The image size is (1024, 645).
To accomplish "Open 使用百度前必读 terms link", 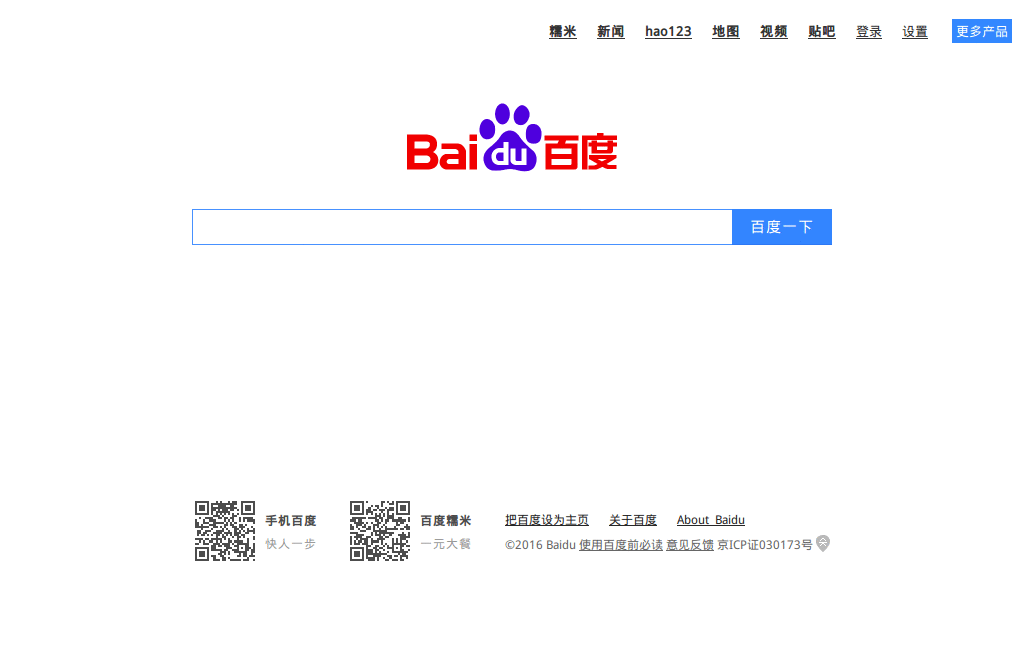I will click(620, 544).
